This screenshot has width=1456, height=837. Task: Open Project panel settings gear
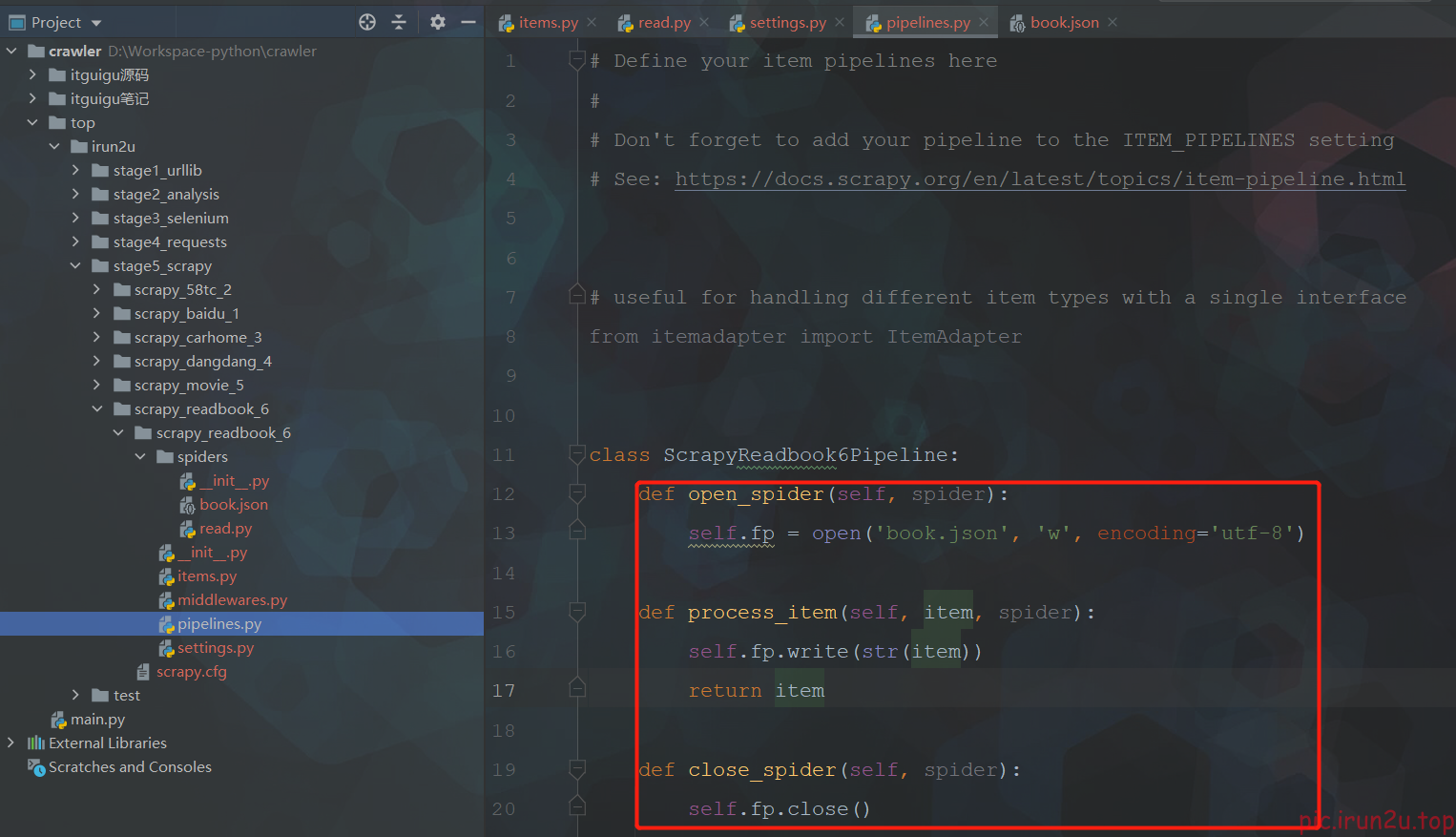pyautogui.click(x=438, y=22)
